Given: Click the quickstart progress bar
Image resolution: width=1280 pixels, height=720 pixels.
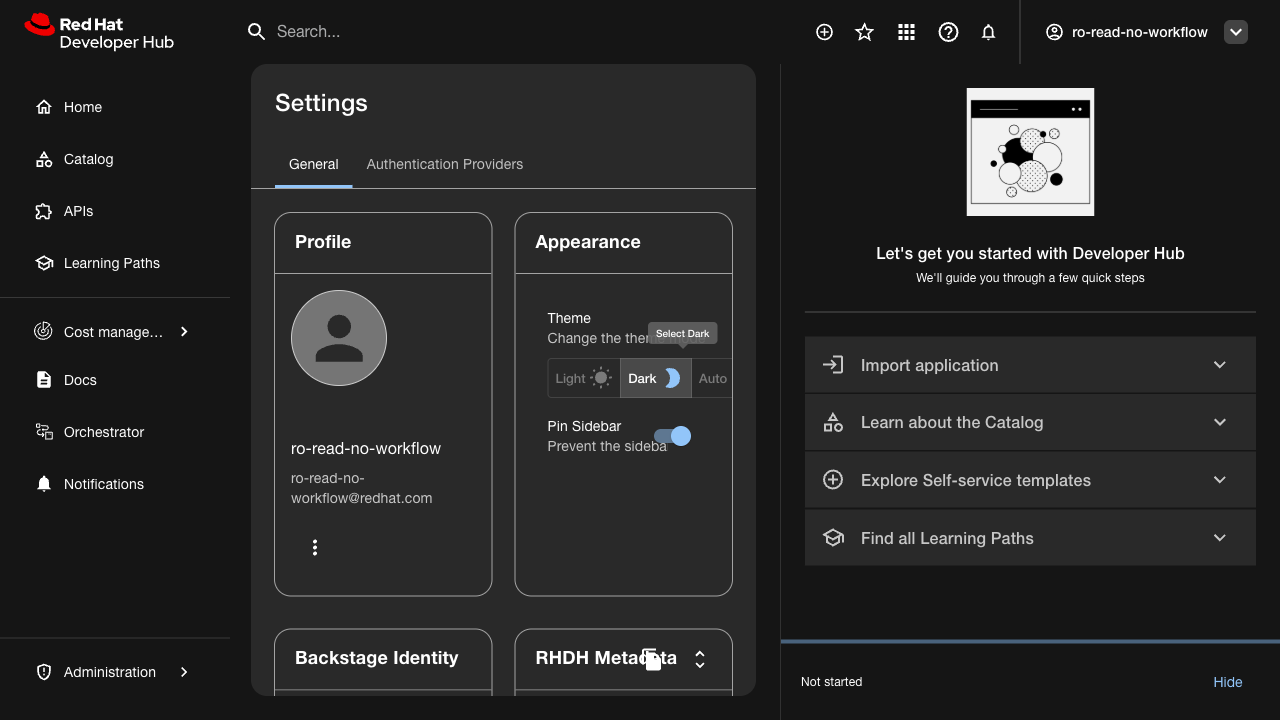Looking at the screenshot, I should point(1030,641).
